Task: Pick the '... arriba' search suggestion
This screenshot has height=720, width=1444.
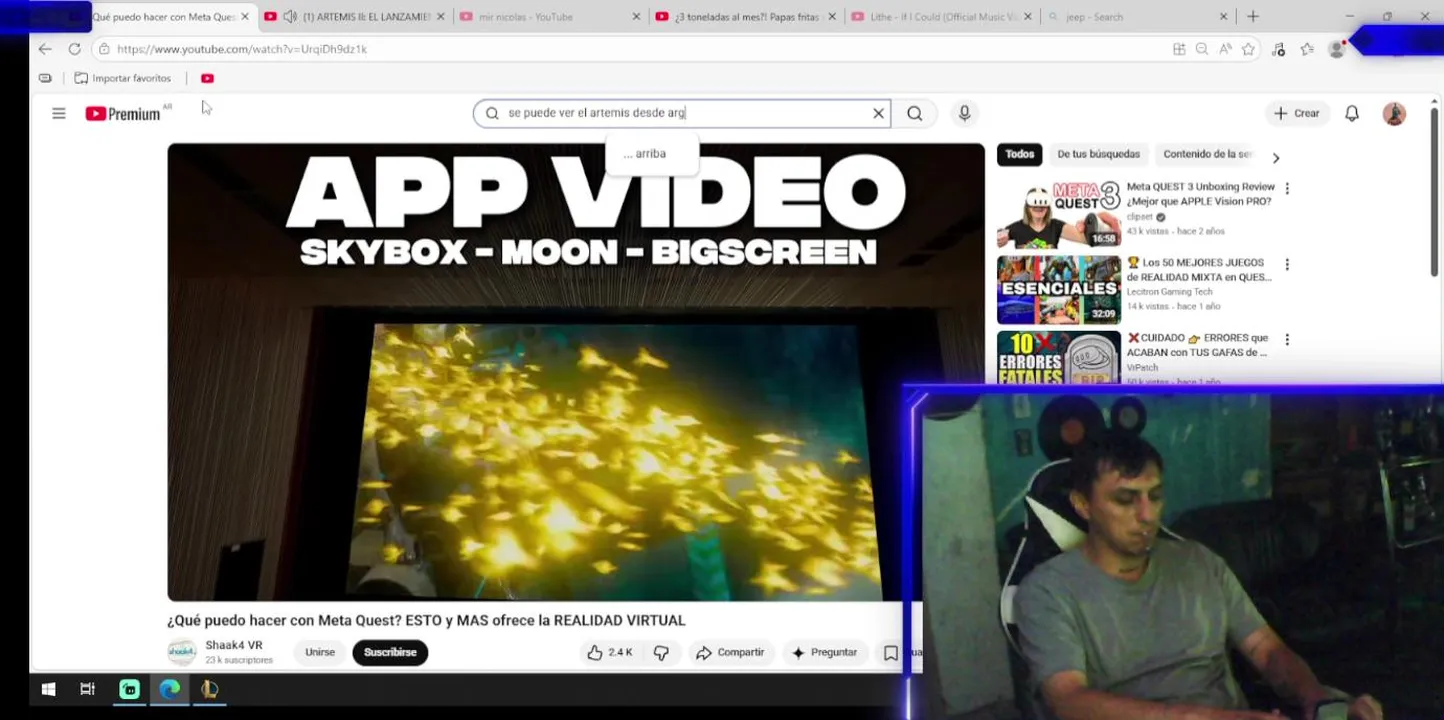Action: (651, 154)
